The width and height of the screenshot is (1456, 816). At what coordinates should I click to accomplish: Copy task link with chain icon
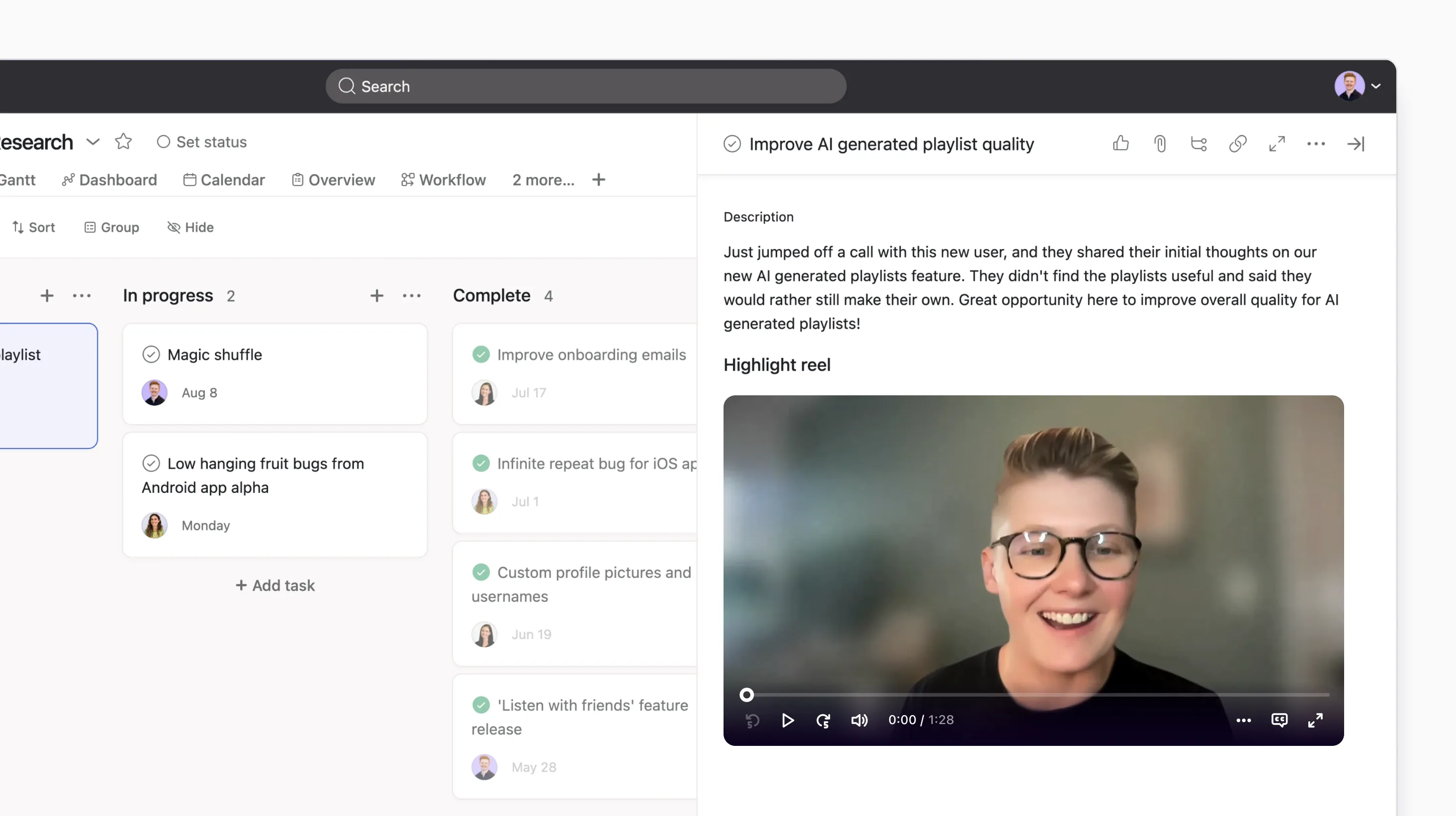1238,144
